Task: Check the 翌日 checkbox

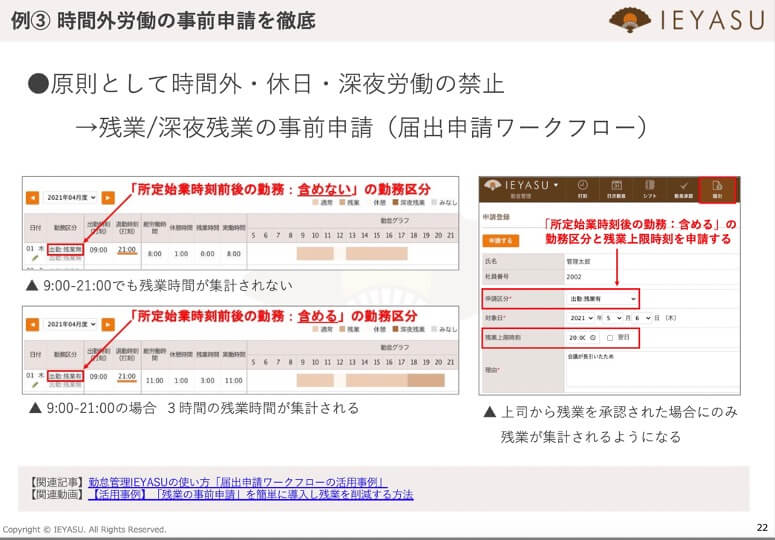Action: pos(609,338)
